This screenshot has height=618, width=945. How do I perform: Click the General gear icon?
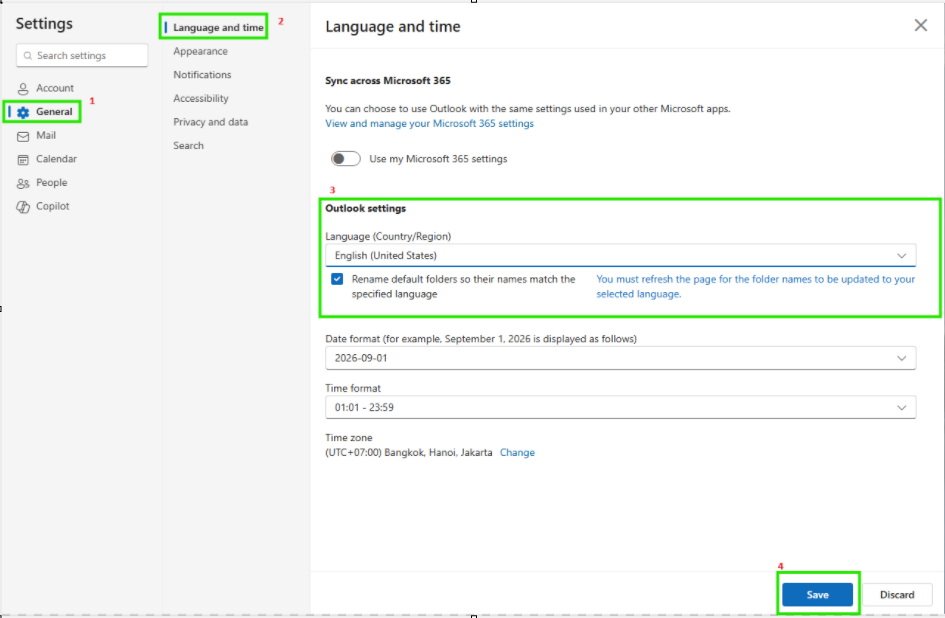pyautogui.click(x=23, y=112)
